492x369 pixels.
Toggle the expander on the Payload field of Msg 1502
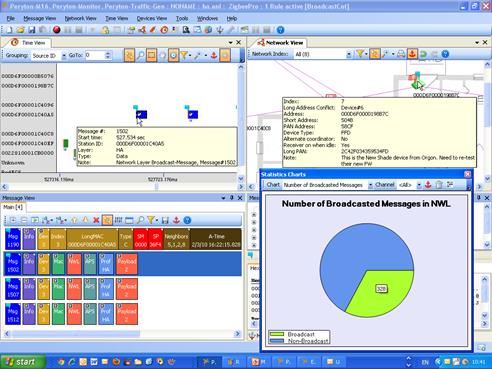click(x=119, y=255)
